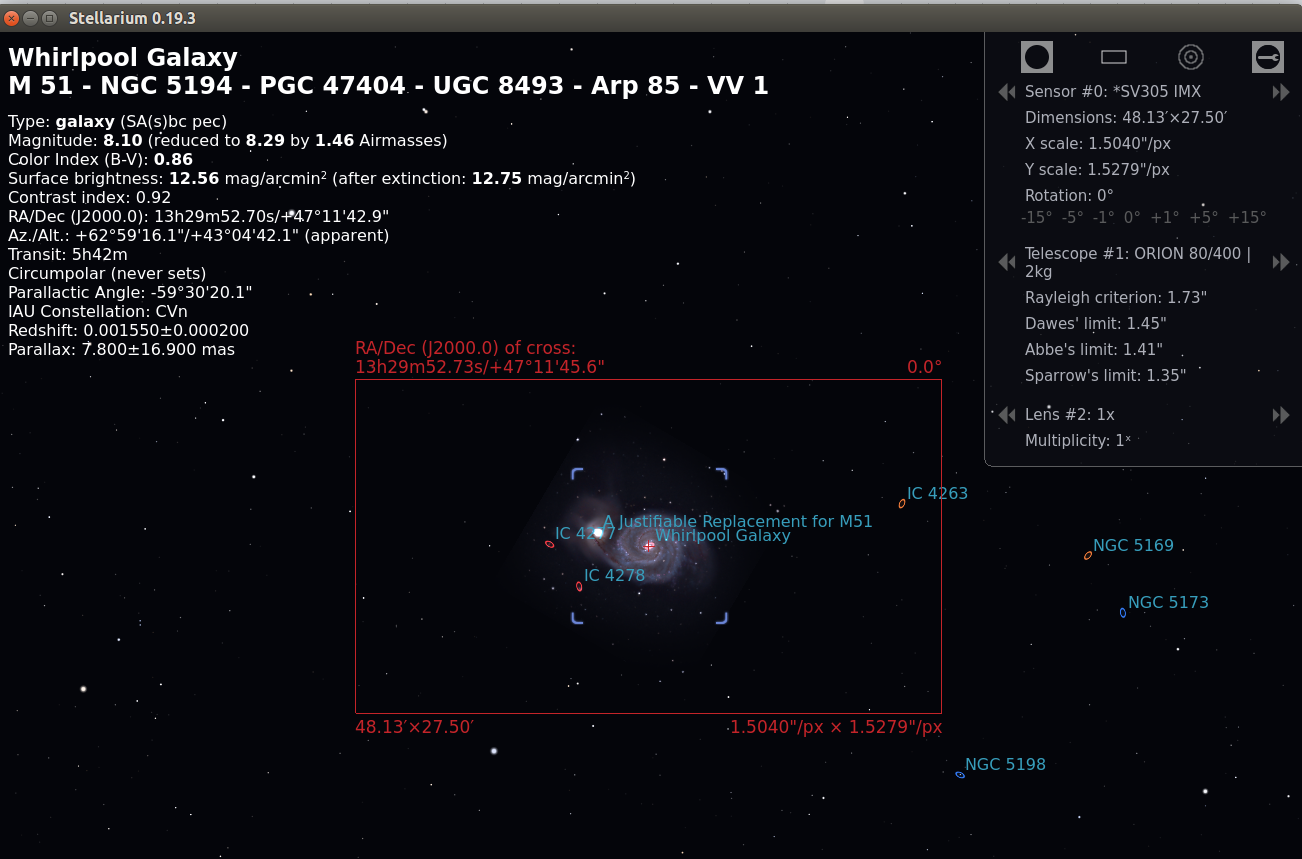Select next sensor arrow
This screenshot has height=859, width=1302.
tap(1281, 92)
